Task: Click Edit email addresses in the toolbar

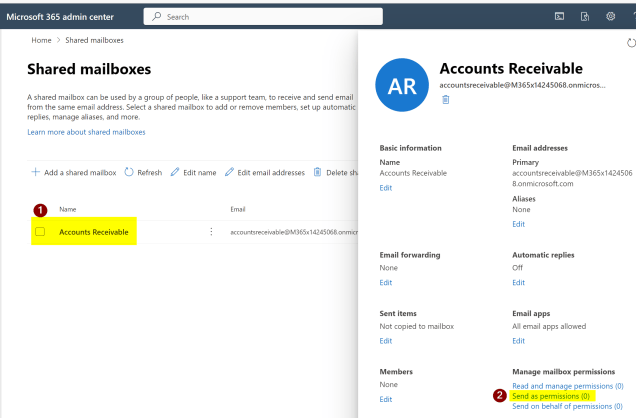Action: pos(265,173)
